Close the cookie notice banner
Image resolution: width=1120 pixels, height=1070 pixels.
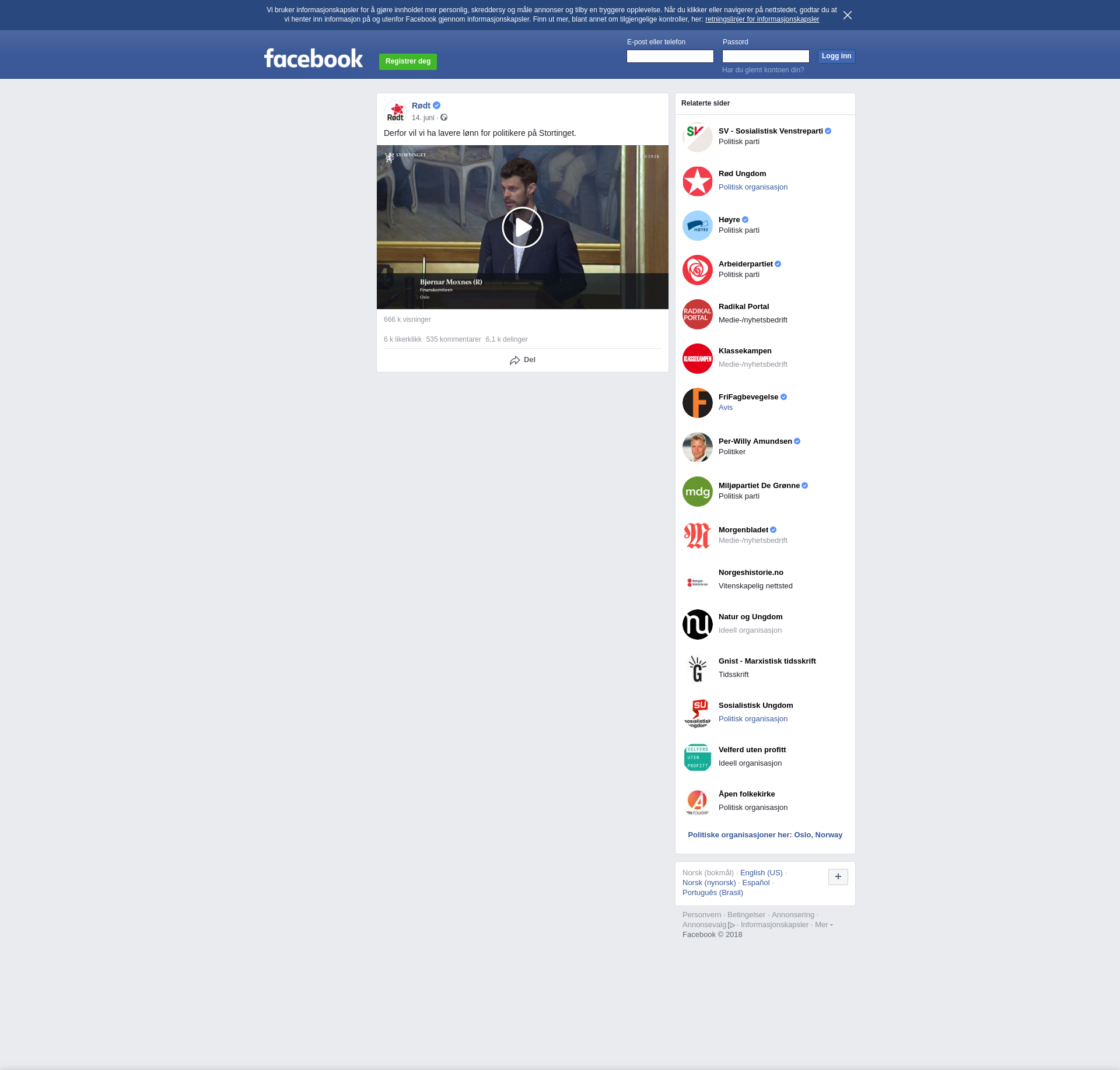[847, 15]
